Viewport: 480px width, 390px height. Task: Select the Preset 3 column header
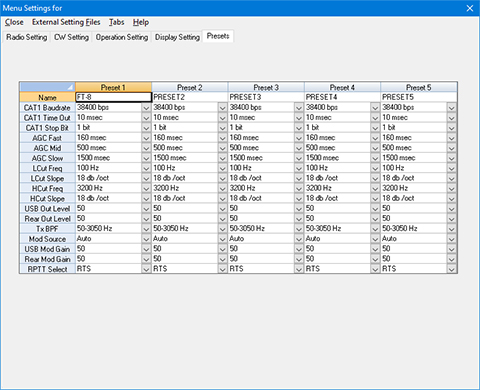point(266,87)
